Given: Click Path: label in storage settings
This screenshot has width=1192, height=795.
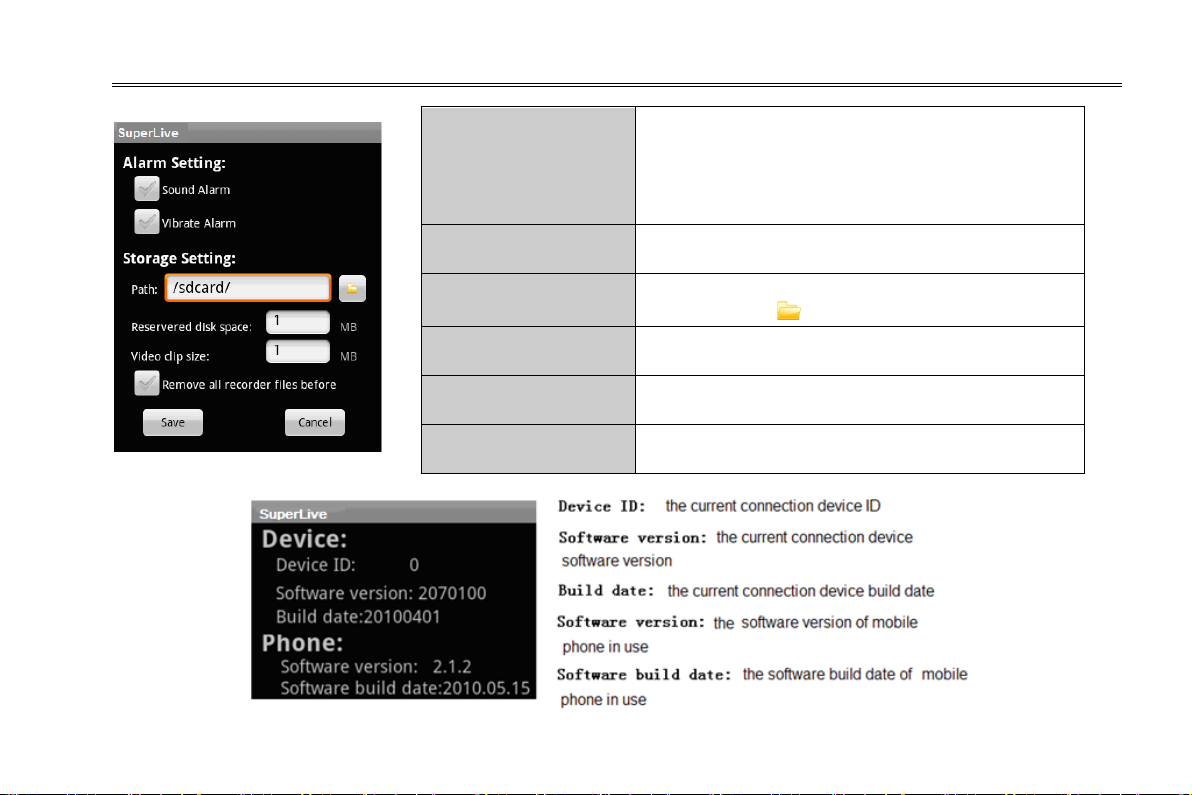Looking at the screenshot, I should (144, 290).
